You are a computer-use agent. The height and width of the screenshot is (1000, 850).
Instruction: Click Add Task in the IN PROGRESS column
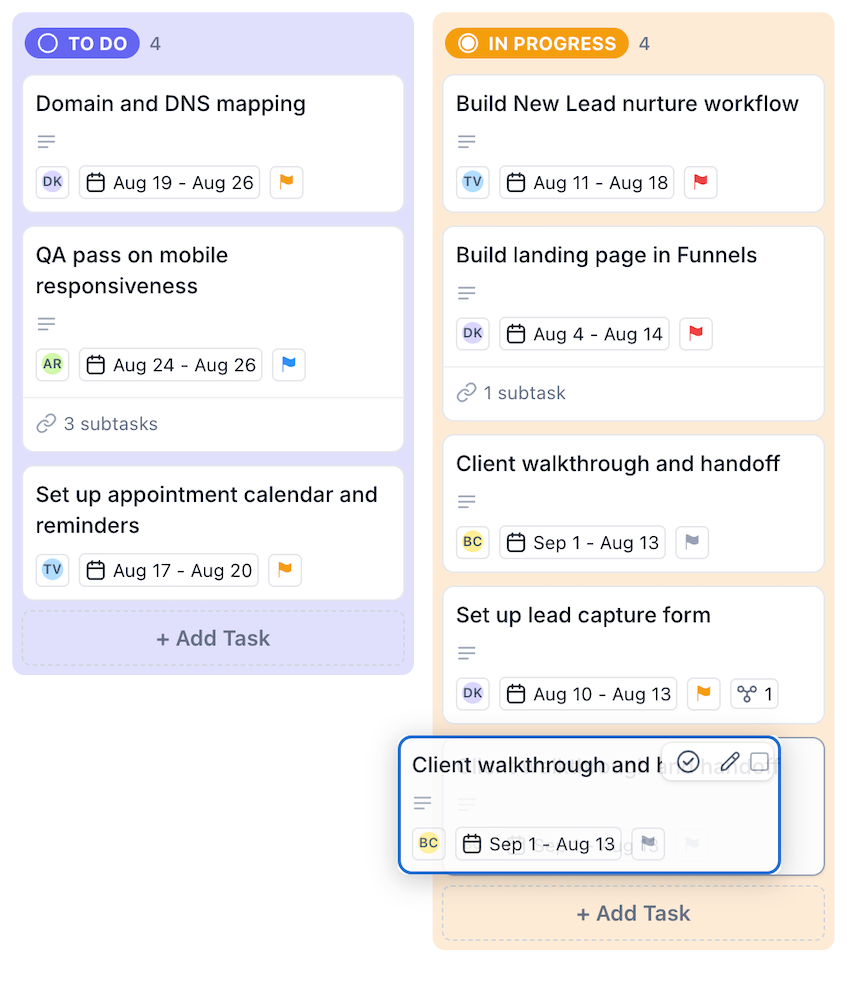[633, 913]
